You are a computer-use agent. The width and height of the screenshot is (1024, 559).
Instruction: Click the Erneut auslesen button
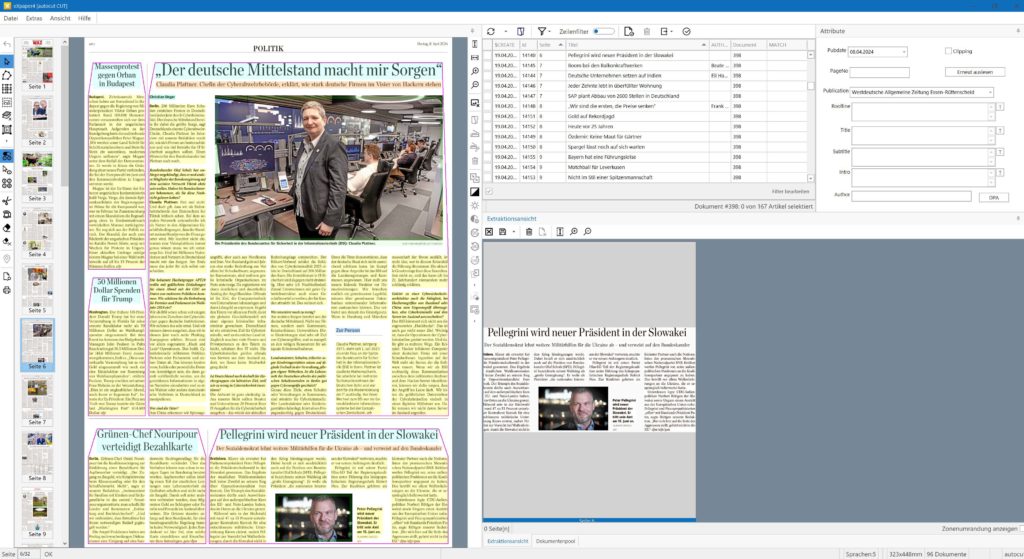[974, 72]
